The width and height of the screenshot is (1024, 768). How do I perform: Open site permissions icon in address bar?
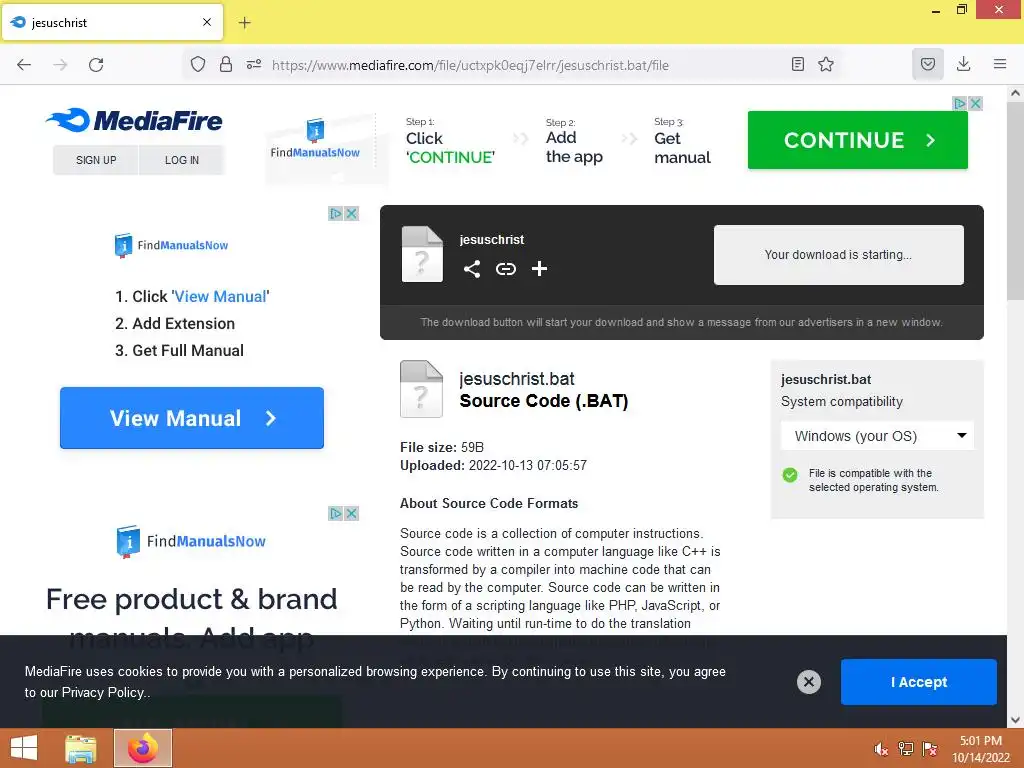[x=254, y=64]
